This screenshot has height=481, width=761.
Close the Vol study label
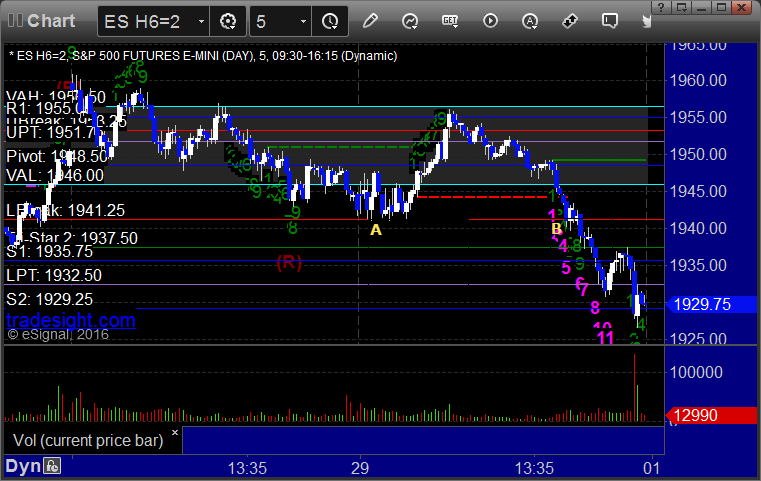point(175,432)
